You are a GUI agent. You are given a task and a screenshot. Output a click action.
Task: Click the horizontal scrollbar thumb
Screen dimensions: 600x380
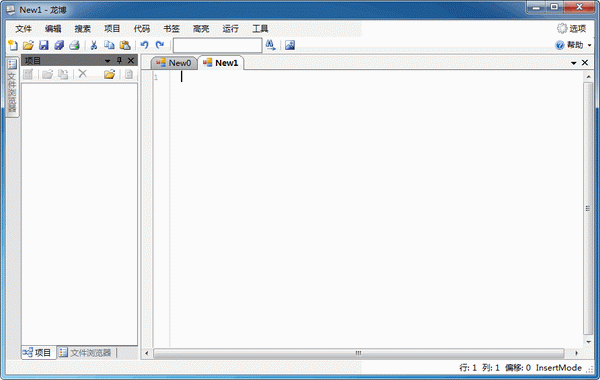tap(359, 353)
